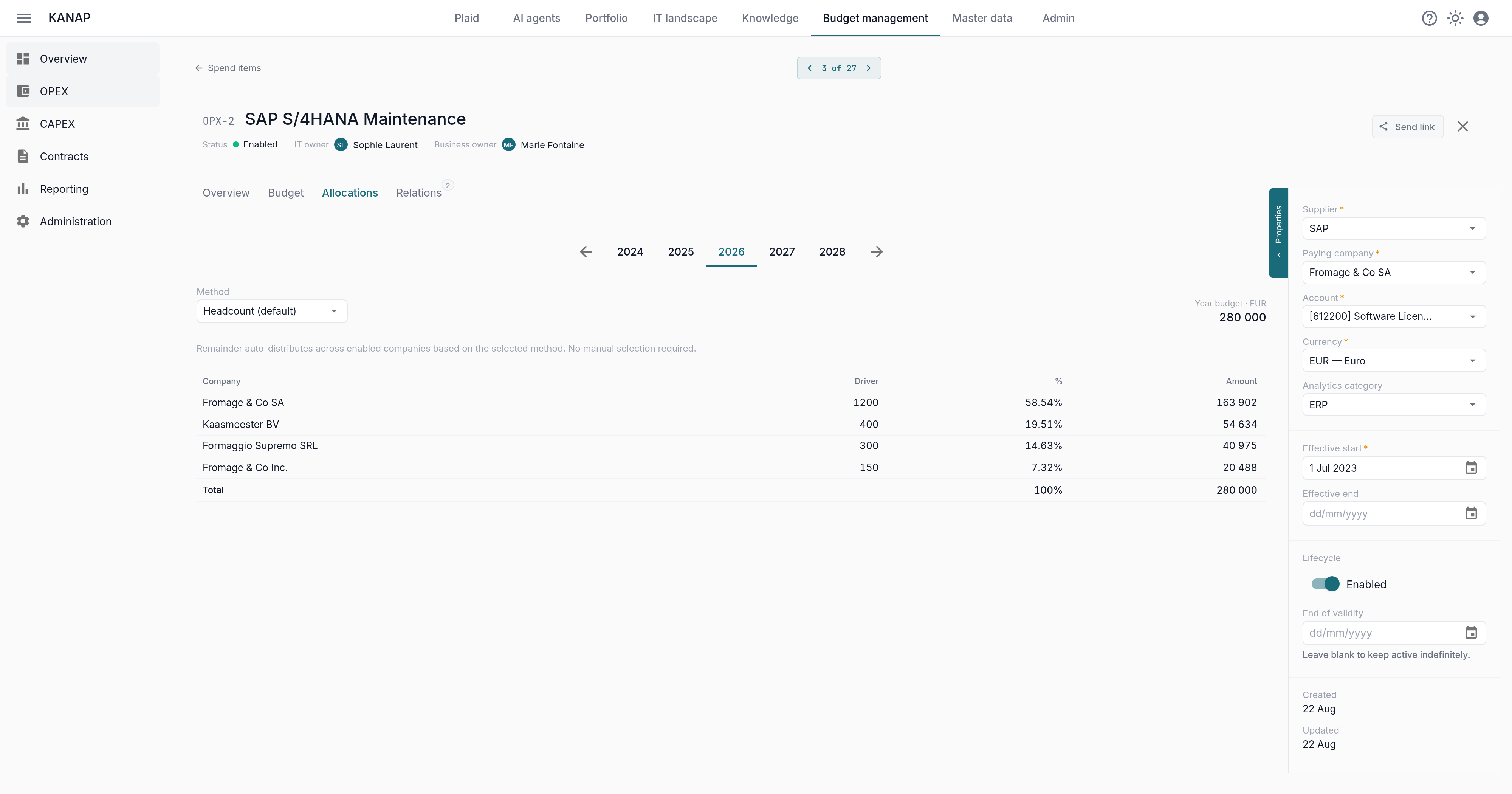
Task: Collapse the Properties side panel
Action: [1278, 233]
